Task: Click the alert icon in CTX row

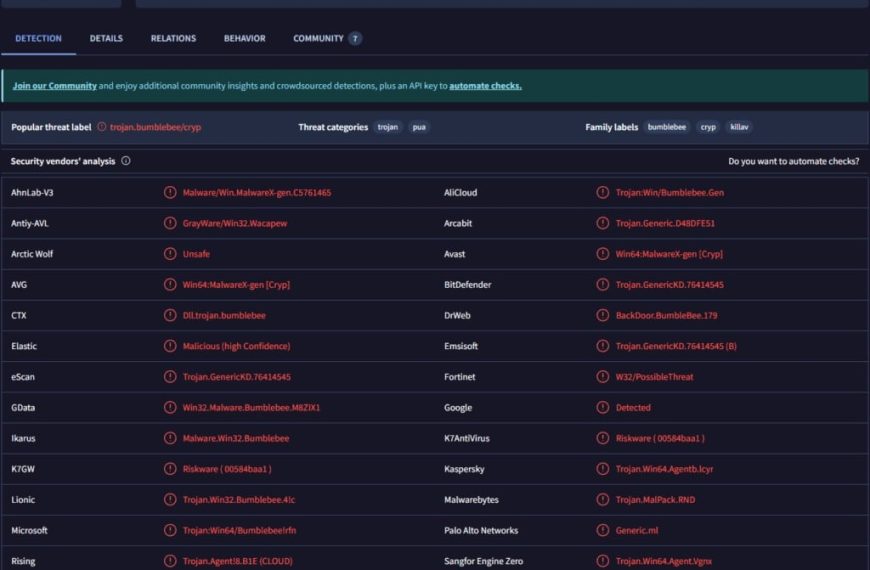Action: (170, 315)
